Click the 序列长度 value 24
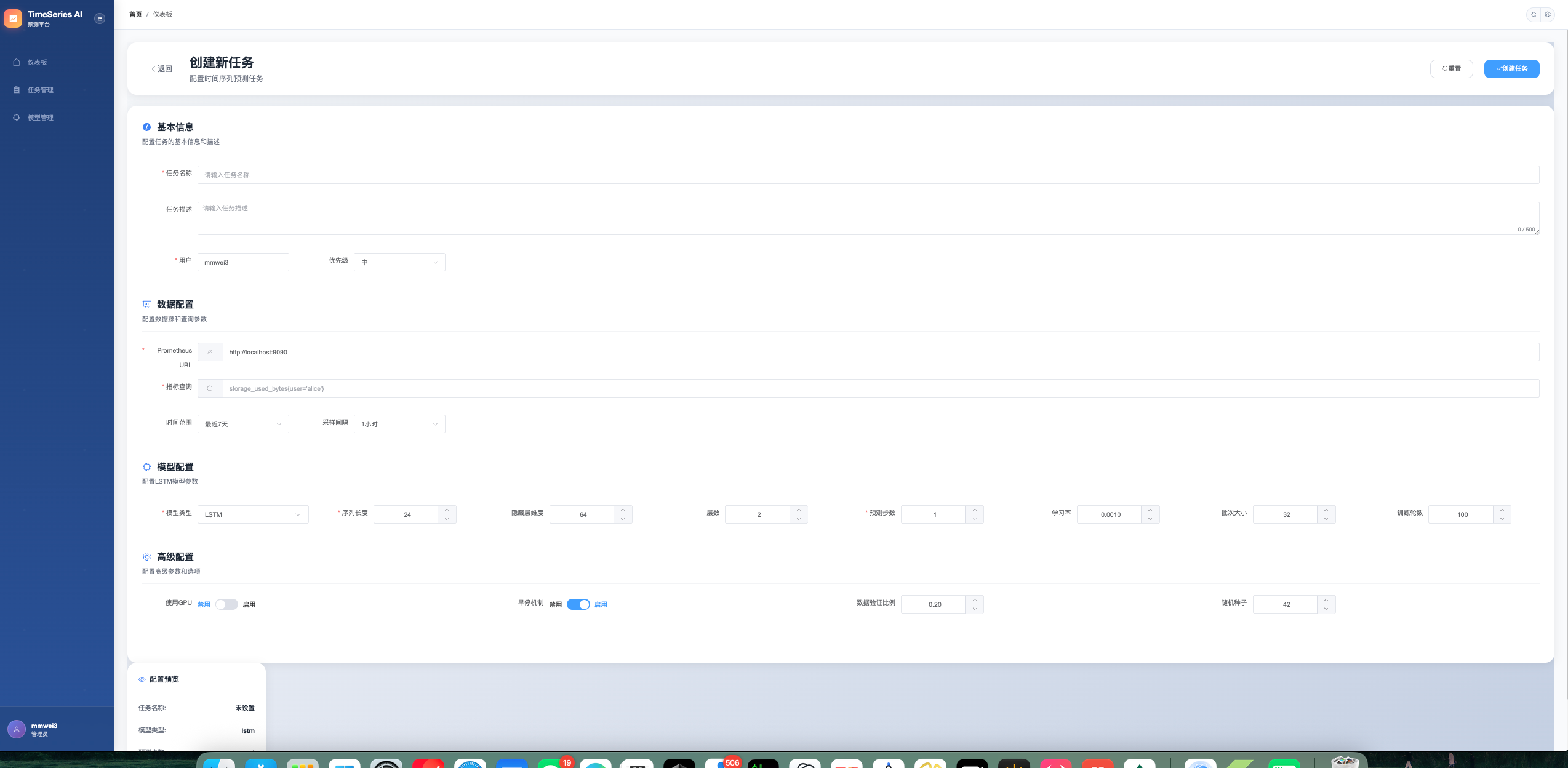 (407, 514)
